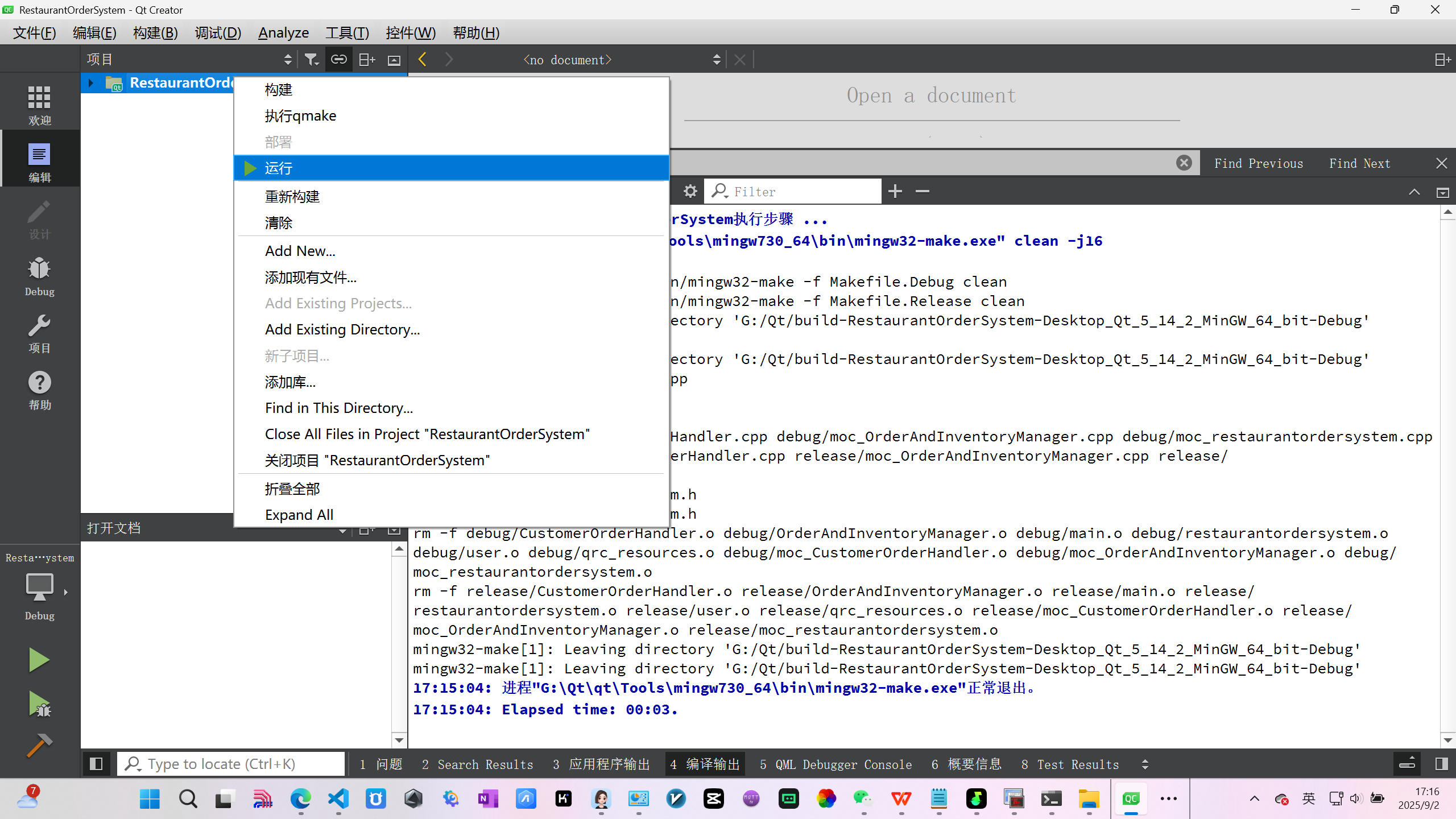Switch to 3 应用程序输出 tab

(601, 764)
